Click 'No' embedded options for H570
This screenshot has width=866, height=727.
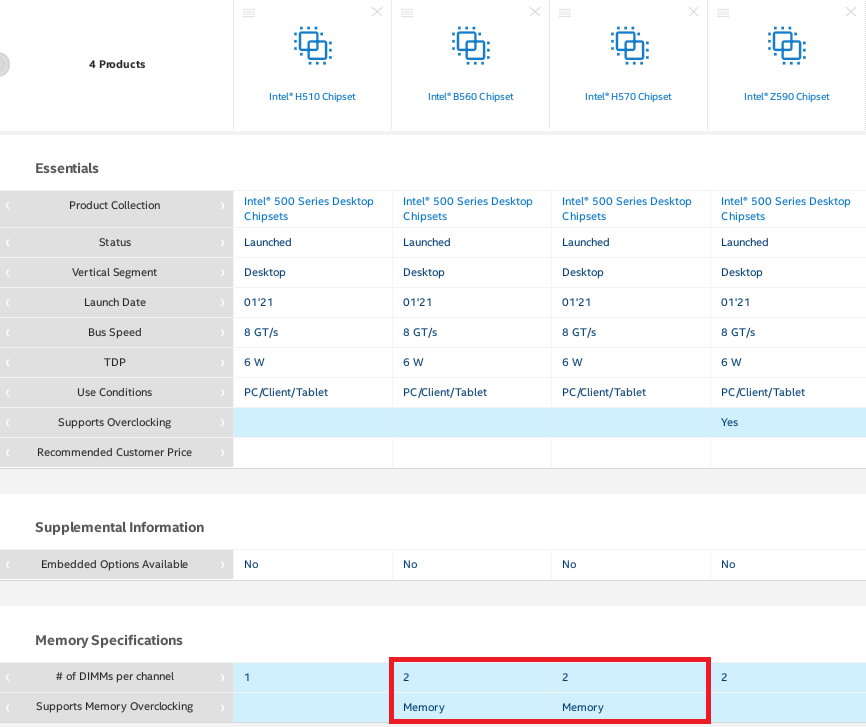(569, 564)
